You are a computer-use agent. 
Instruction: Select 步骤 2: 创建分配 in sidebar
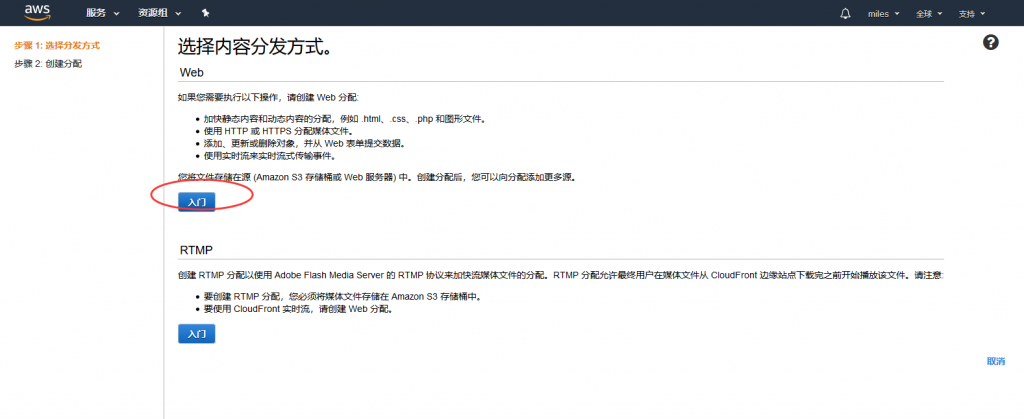tap(48, 64)
